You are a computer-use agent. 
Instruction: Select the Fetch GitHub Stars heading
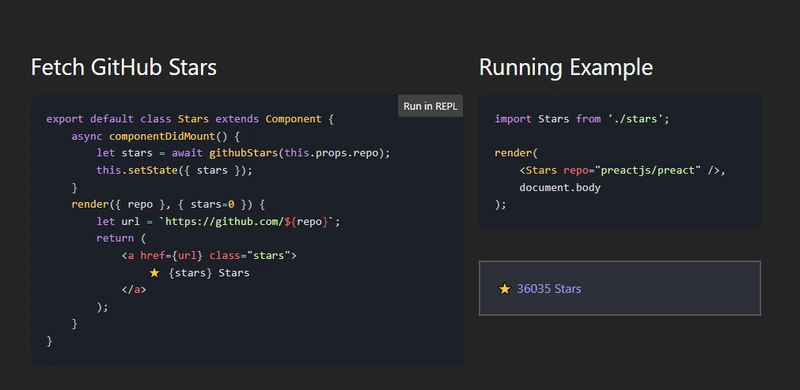[x=124, y=67]
